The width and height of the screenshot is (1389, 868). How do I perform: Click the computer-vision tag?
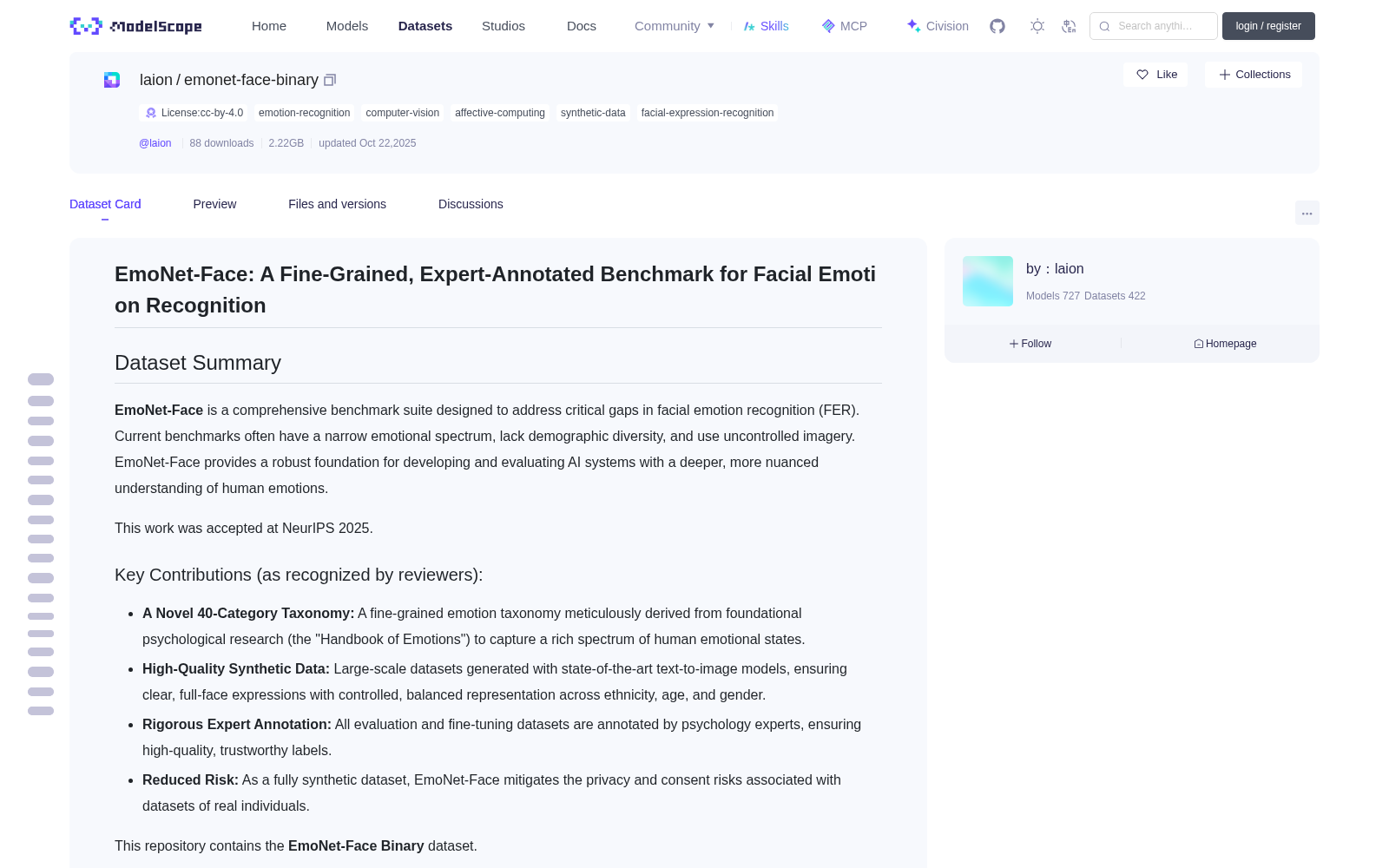[403, 113]
